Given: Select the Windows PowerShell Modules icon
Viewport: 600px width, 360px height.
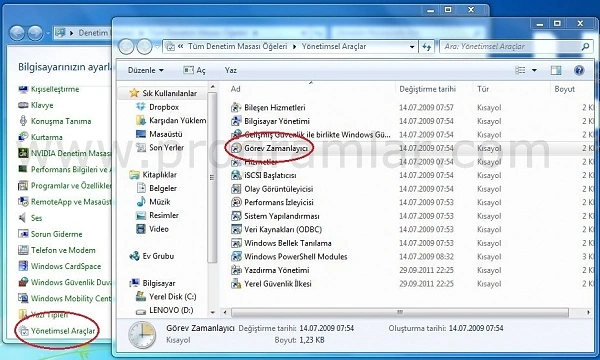Looking at the screenshot, I should tap(236, 257).
